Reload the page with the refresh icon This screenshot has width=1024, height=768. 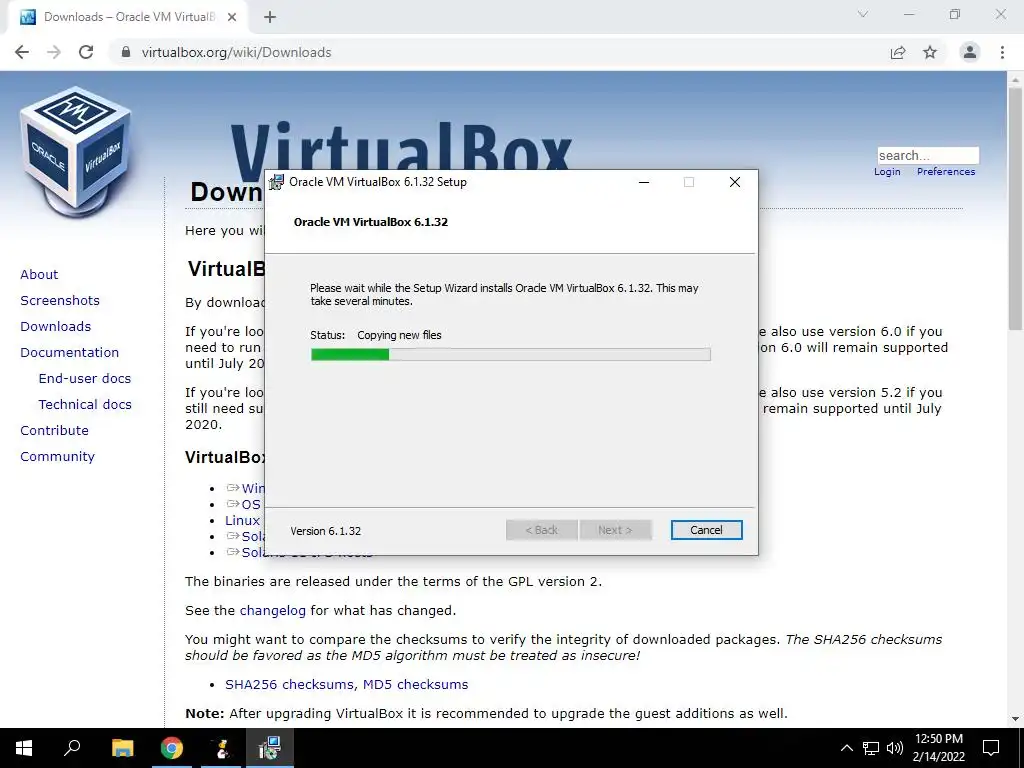point(86,52)
